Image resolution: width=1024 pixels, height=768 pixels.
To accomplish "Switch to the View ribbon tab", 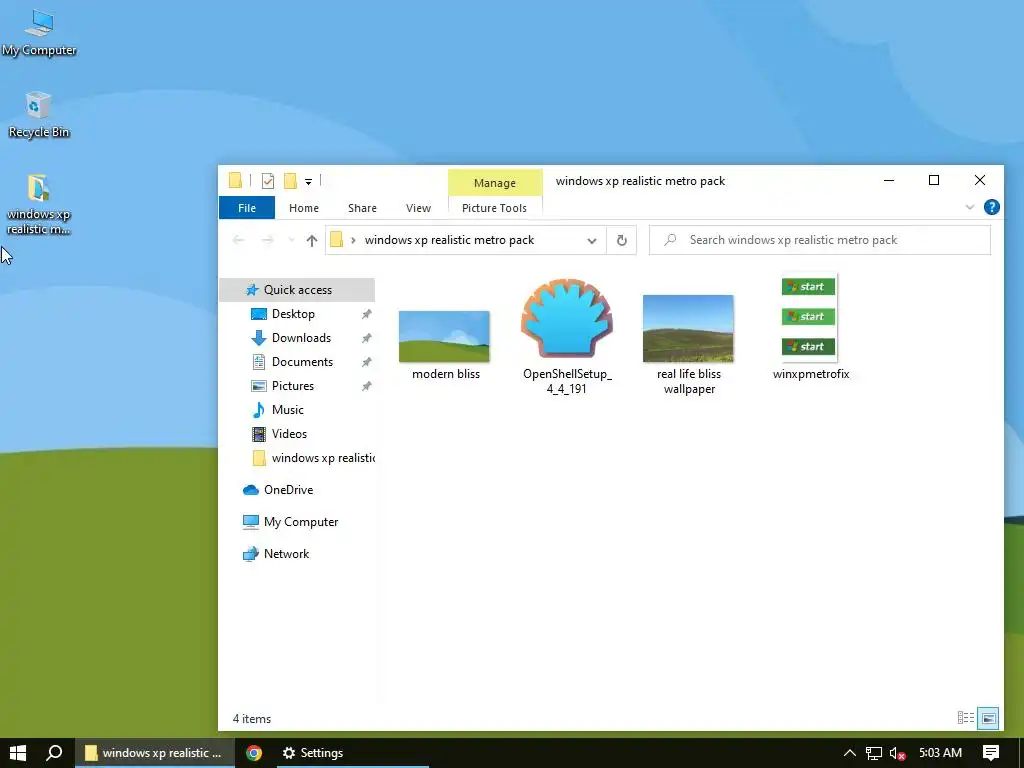I will tap(418, 208).
